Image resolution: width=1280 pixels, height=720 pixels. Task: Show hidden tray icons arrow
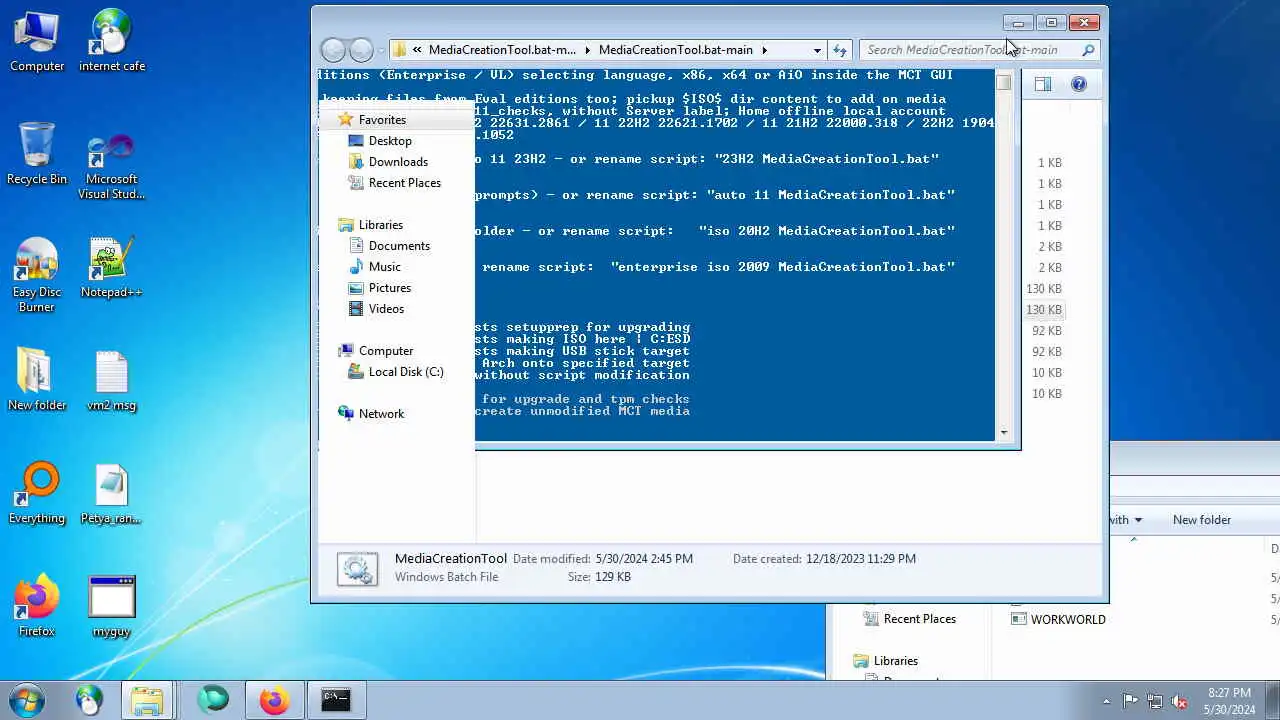(1106, 701)
